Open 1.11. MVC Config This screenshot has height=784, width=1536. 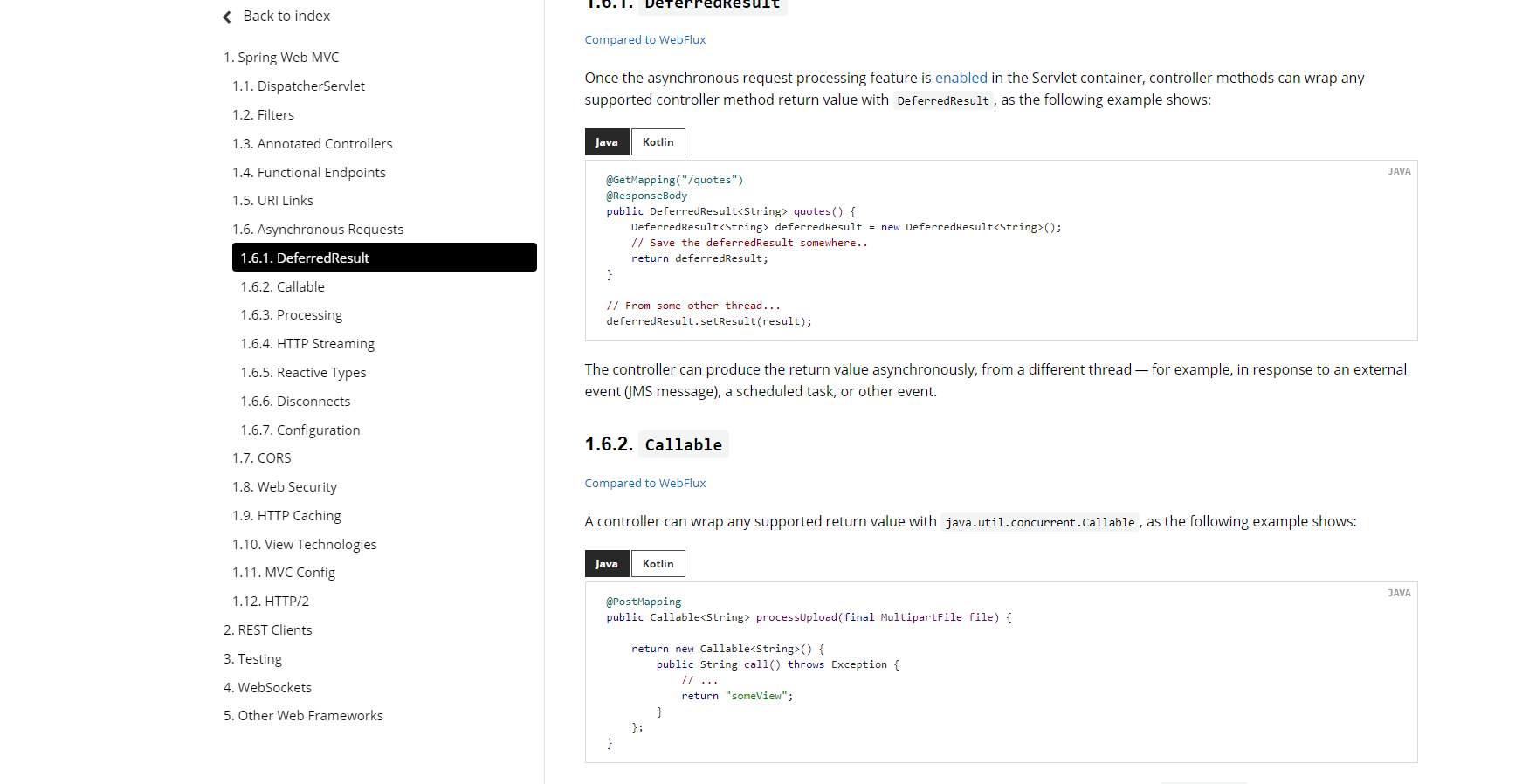[284, 573]
